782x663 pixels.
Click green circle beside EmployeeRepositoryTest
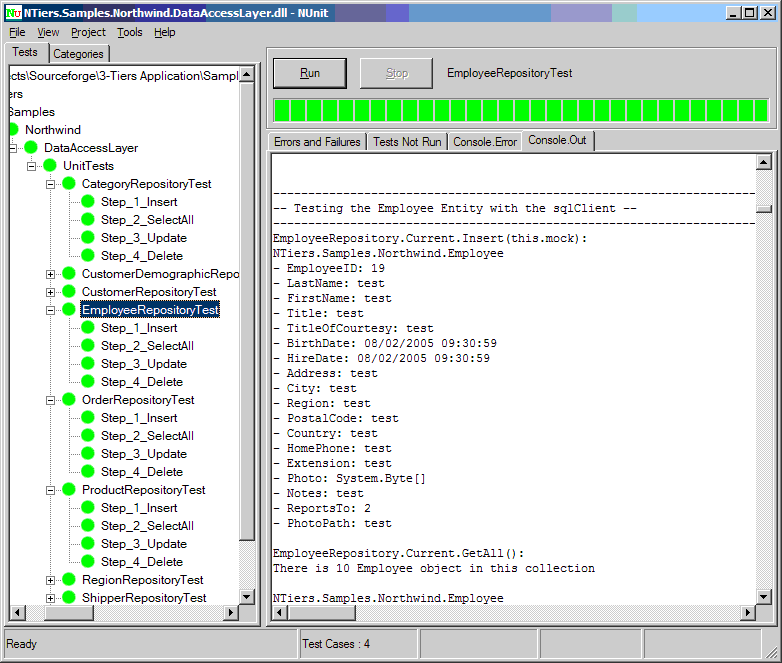(69, 309)
